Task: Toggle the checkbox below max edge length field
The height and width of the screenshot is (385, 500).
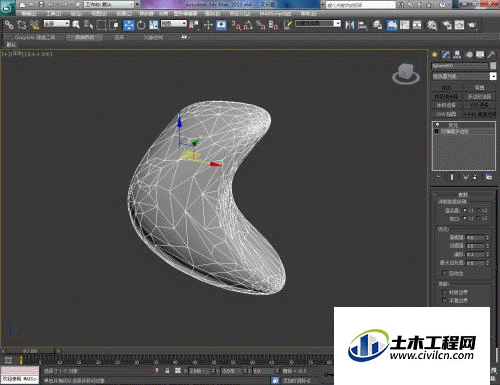Action: click(x=444, y=273)
